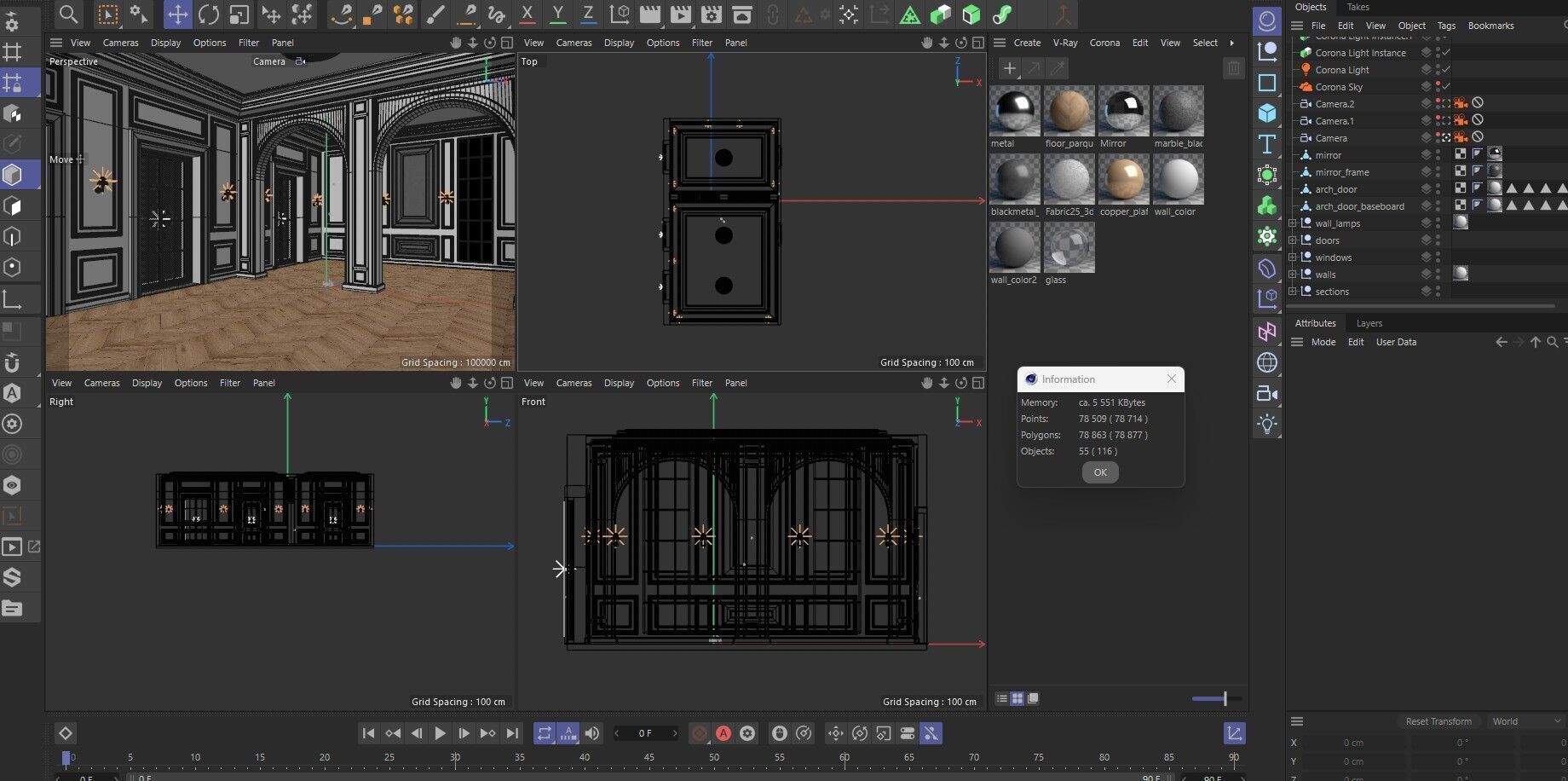Open Cameras menu in Perspective viewport
The image size is (1568, 781).
[120, 43]
